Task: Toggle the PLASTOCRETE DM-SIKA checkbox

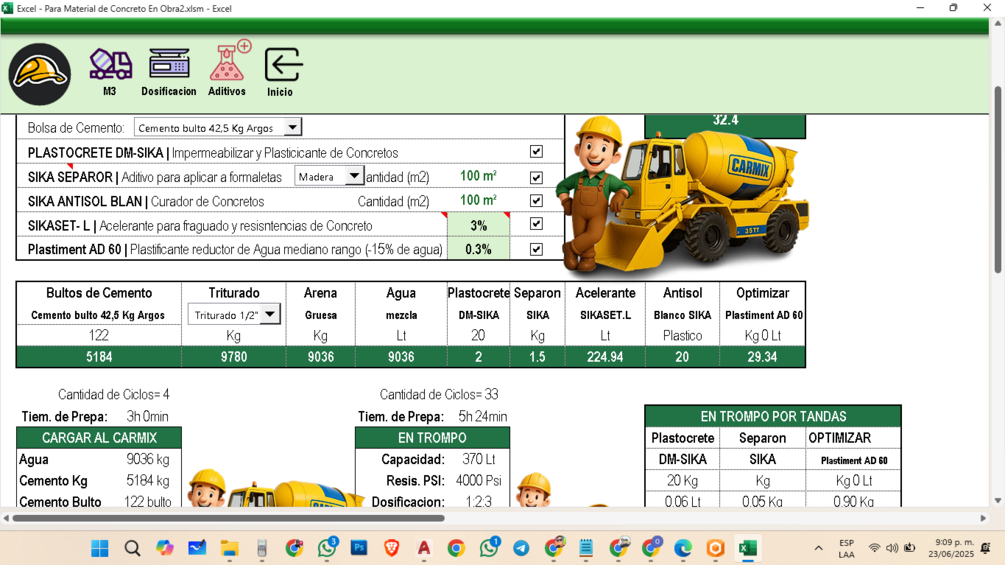Action: point(536,152)
